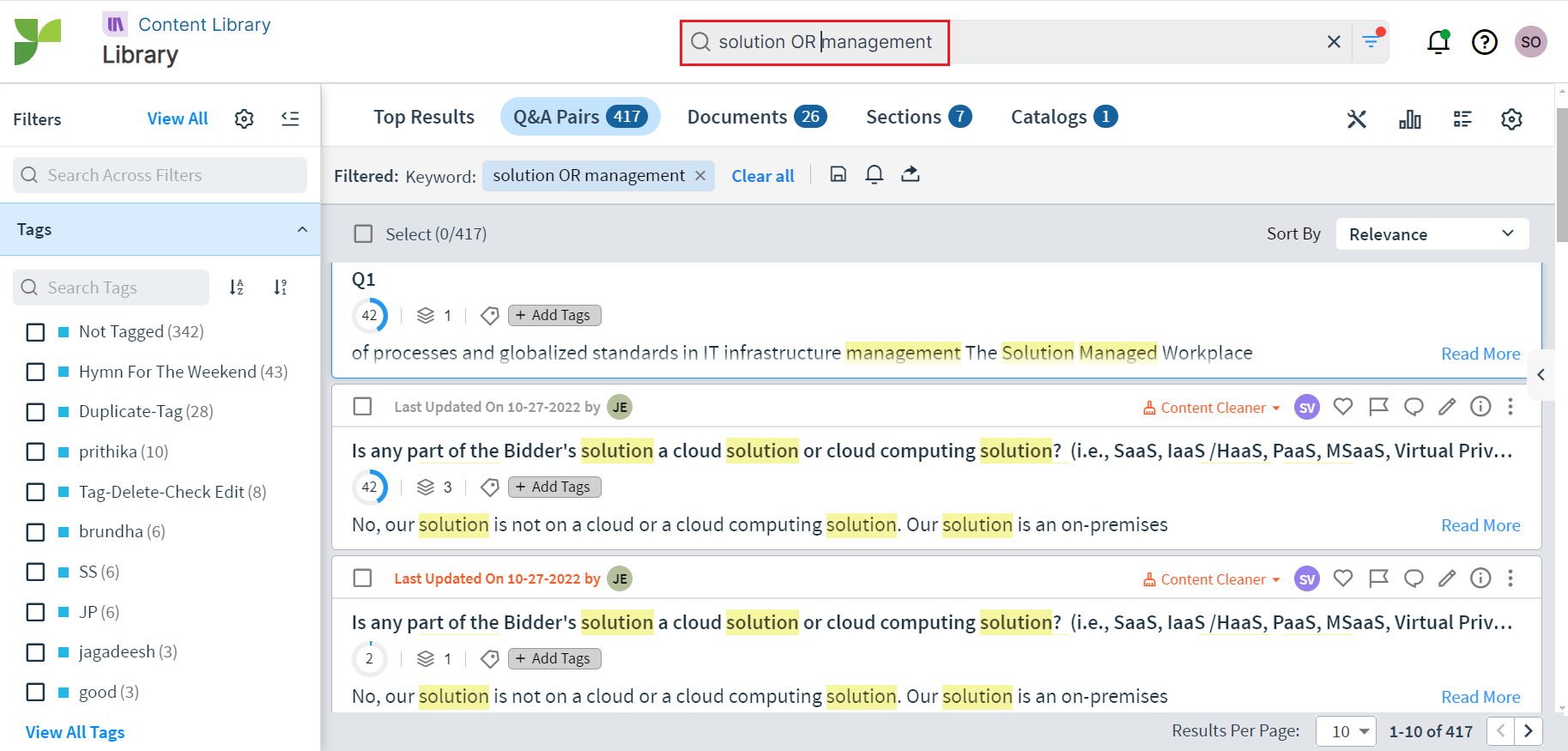Open the filter settings gear icon
Viewport: 1568px width, 751px height.
[x=244, y=119]
